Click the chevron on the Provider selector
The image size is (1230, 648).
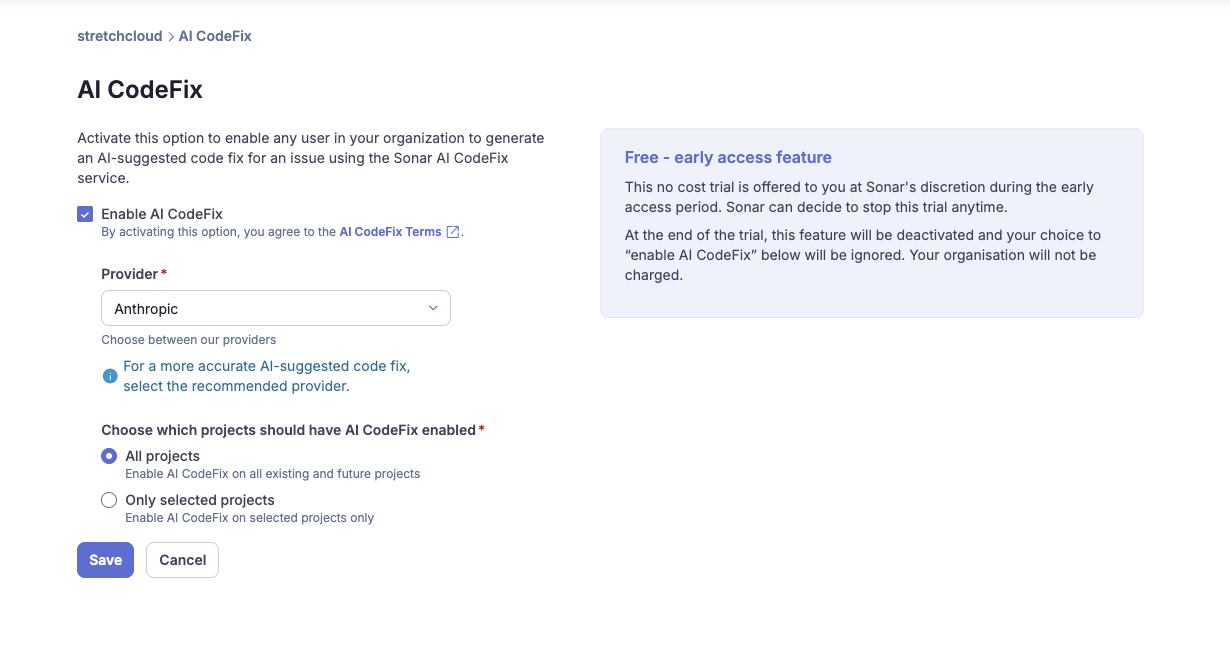pyautogui.click(x=433, y=308)
